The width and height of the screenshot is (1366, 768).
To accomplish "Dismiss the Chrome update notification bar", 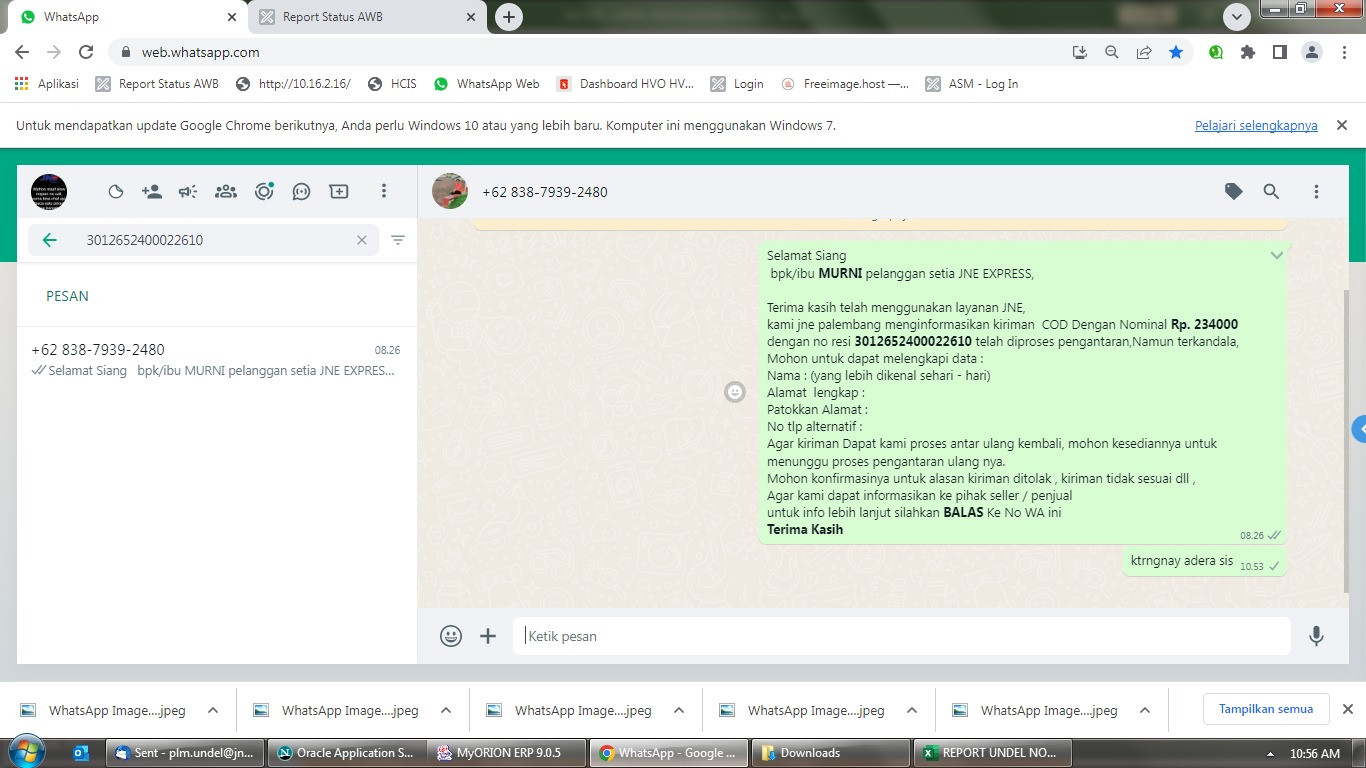I will click(1342, 125).
